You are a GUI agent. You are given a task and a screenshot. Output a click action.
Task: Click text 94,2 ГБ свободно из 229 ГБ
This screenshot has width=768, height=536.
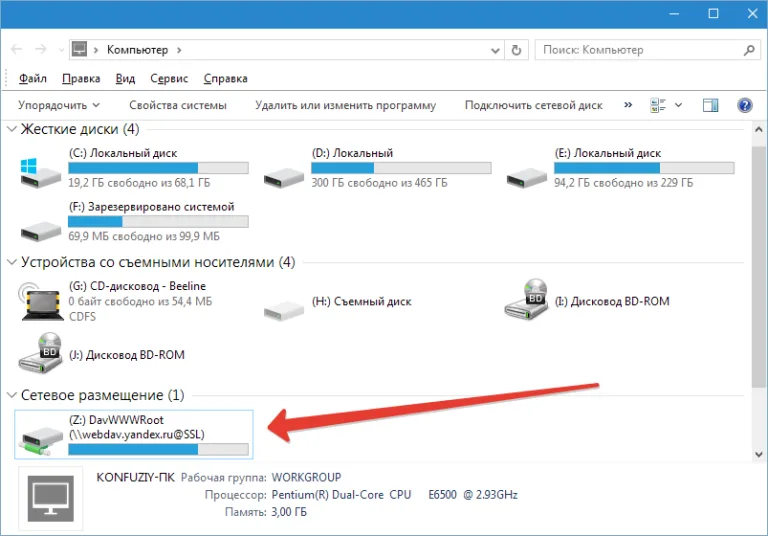pos(624,183)
